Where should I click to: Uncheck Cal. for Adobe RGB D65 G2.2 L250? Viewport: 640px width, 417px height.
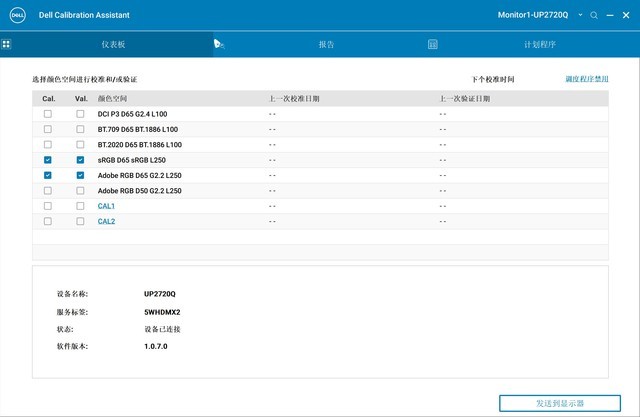tap(48, 175)
